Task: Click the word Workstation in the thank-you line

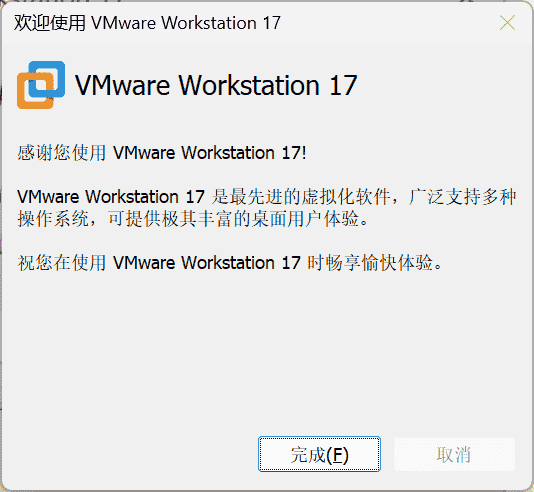Action: pos(228,153)
